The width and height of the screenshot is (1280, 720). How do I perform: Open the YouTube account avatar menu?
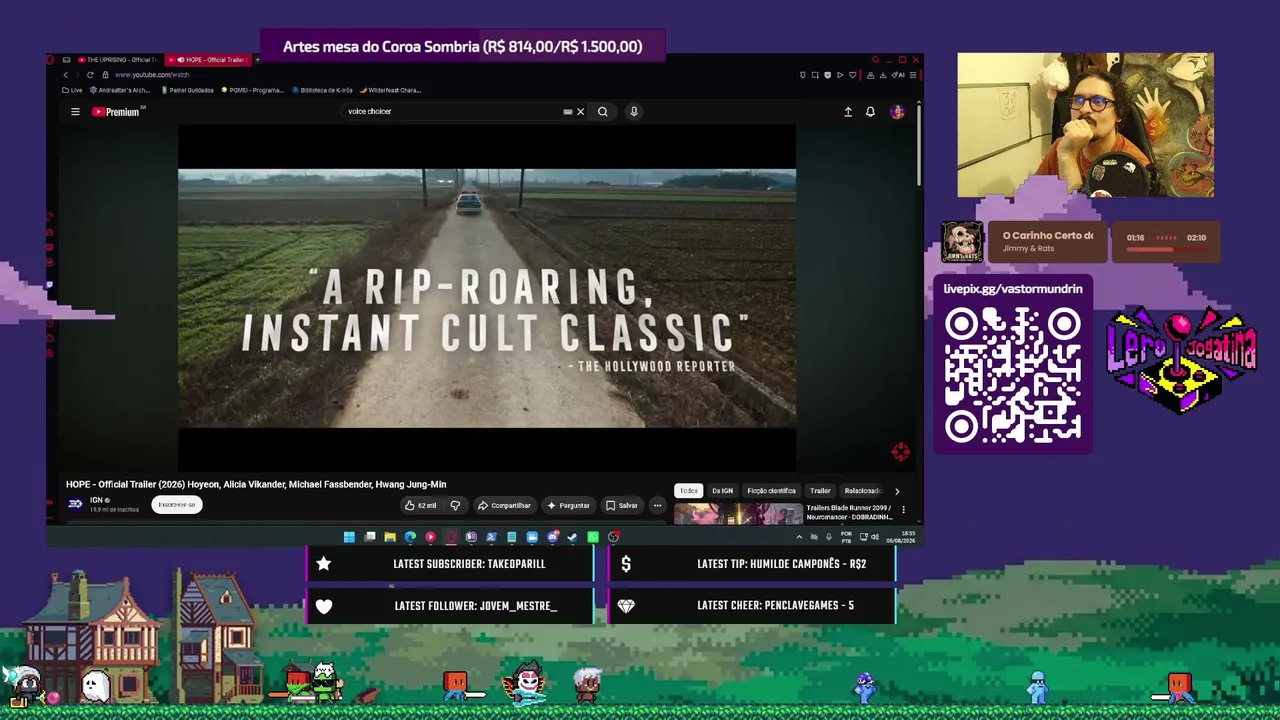(x=897, y=112)
